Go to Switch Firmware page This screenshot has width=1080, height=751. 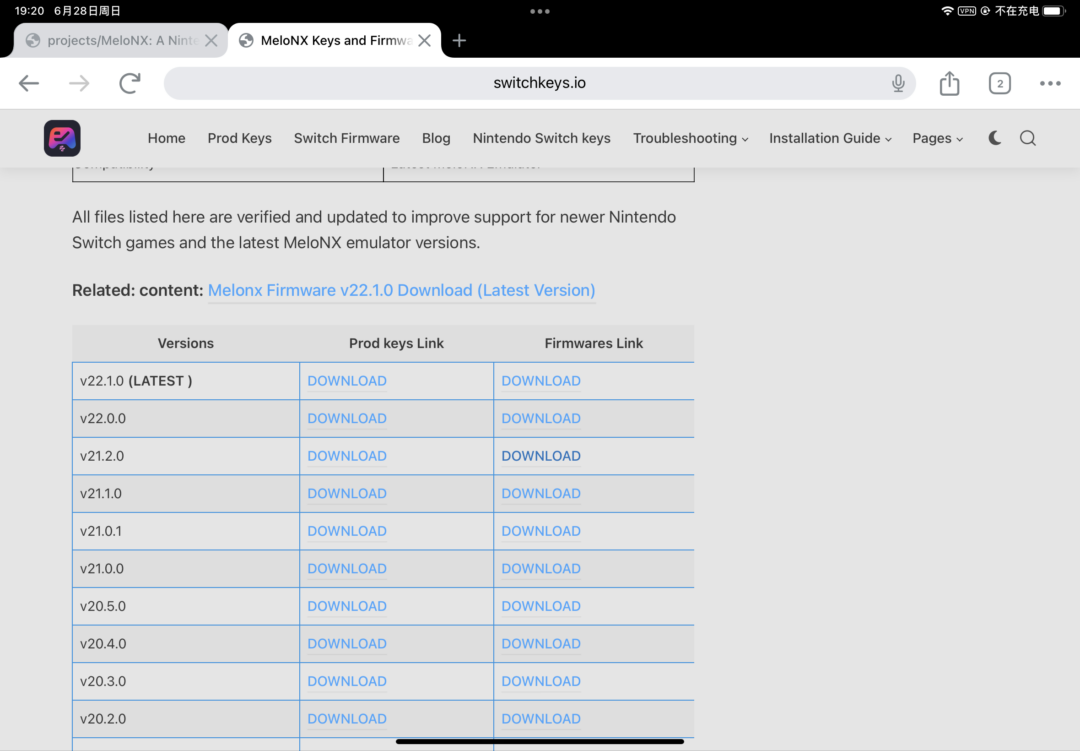pos(346,138)
